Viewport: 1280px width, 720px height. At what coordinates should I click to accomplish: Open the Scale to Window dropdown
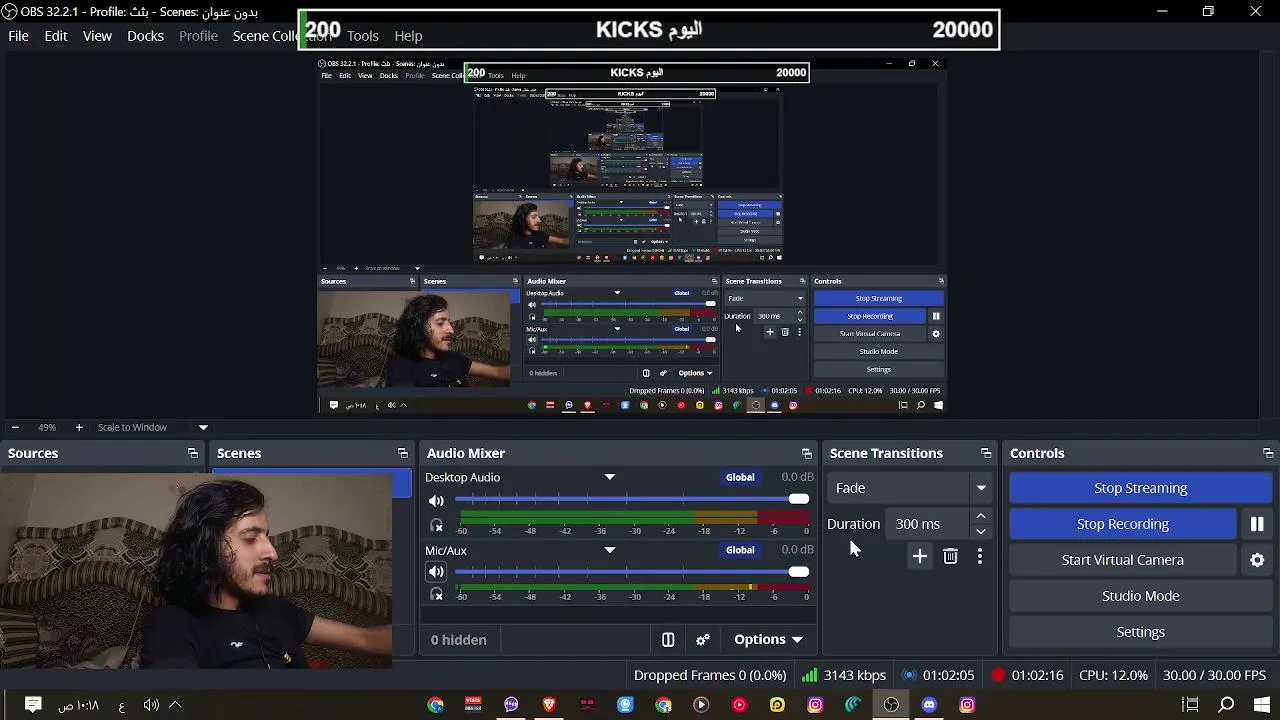203,427
